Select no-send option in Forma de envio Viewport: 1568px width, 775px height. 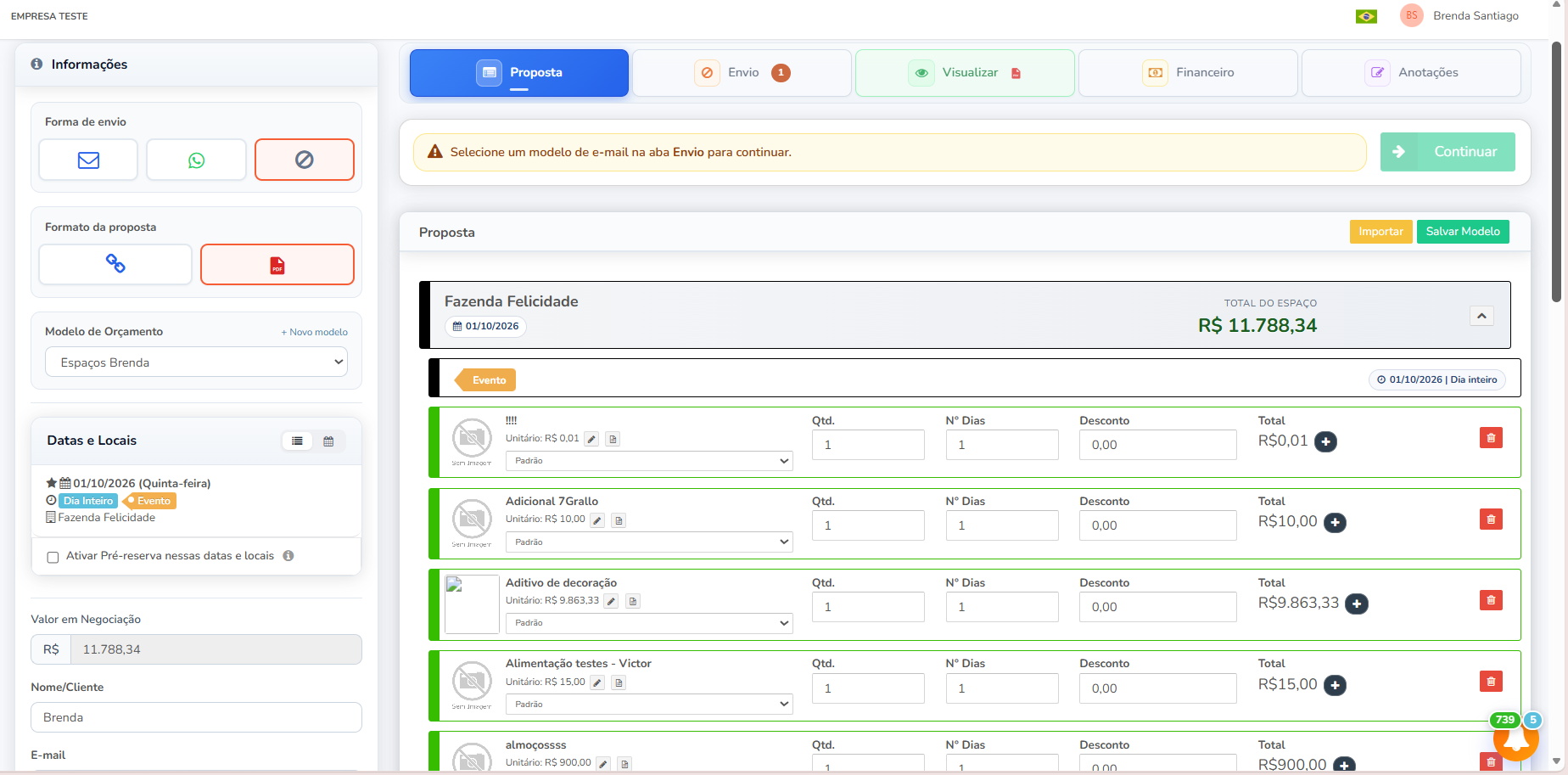(305, 160)
